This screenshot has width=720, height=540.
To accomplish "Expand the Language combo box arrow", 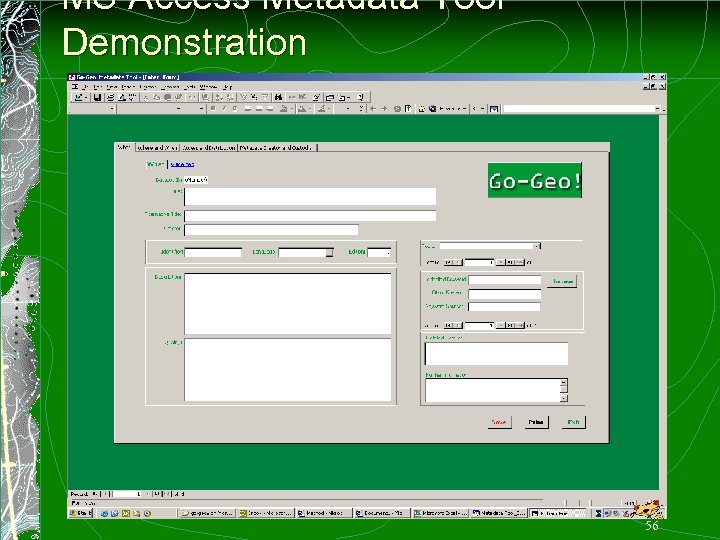I will click(x=330, y=253).
